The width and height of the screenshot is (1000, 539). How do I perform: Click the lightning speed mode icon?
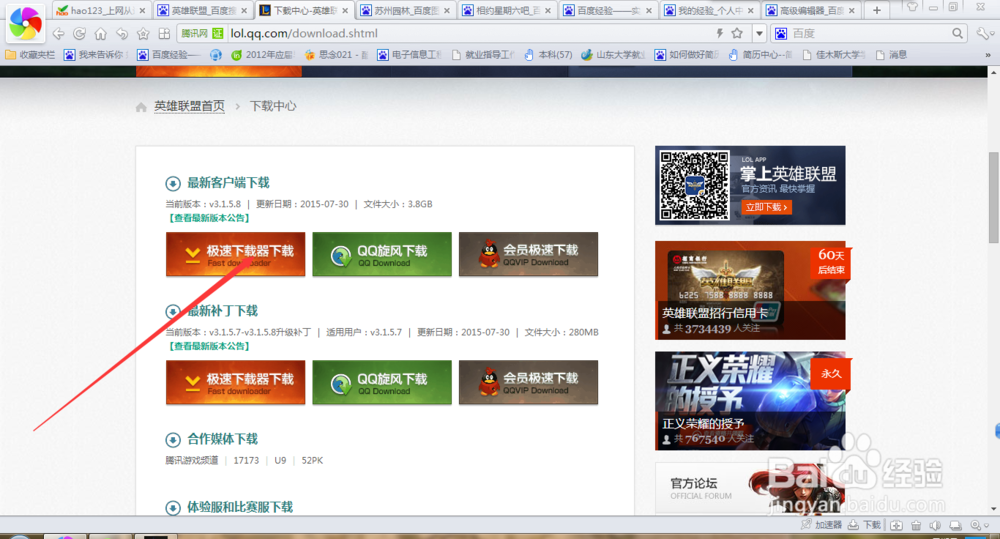719,33
